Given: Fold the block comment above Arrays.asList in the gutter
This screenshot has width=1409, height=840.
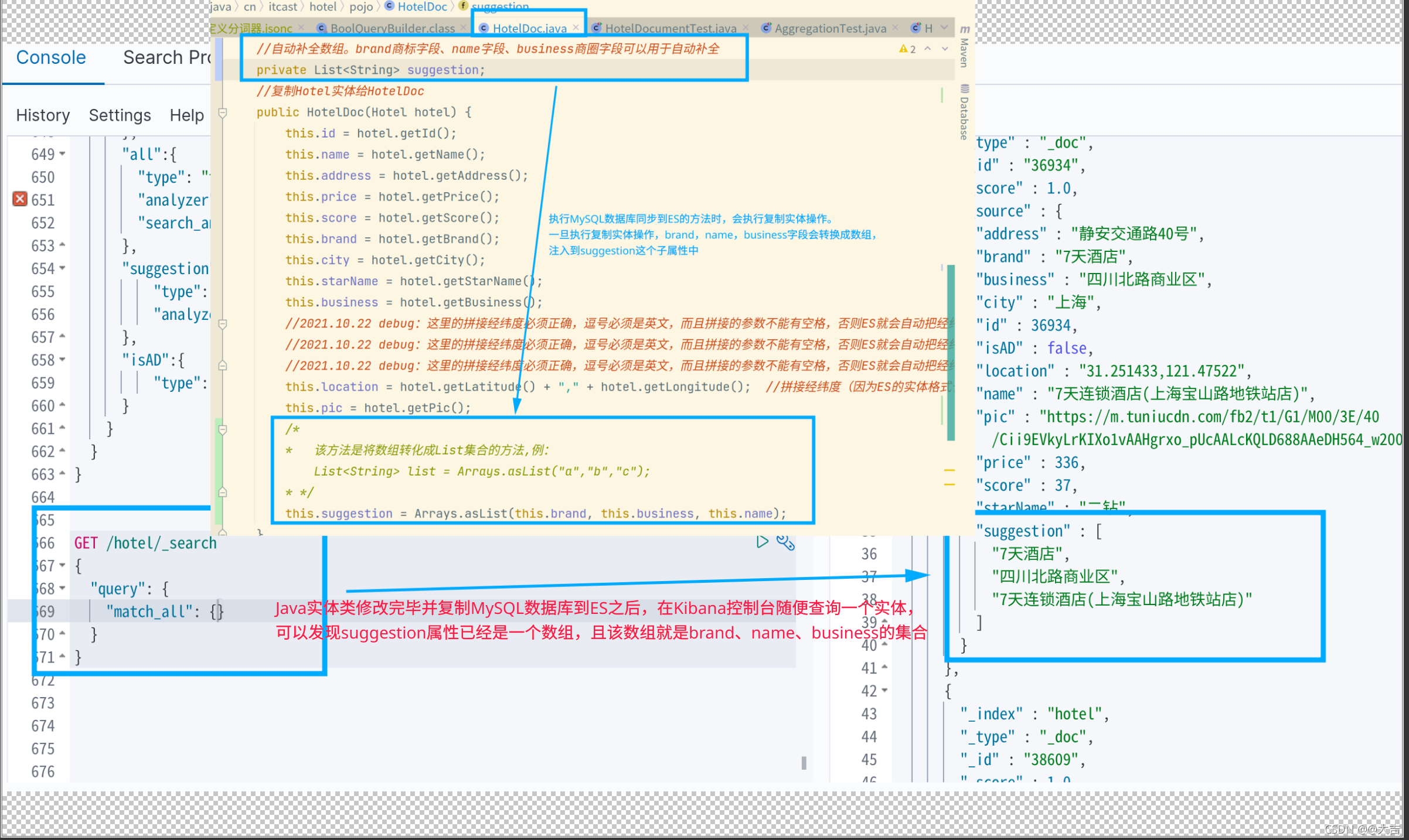Looking at the screenshot, I should [223, 429].
